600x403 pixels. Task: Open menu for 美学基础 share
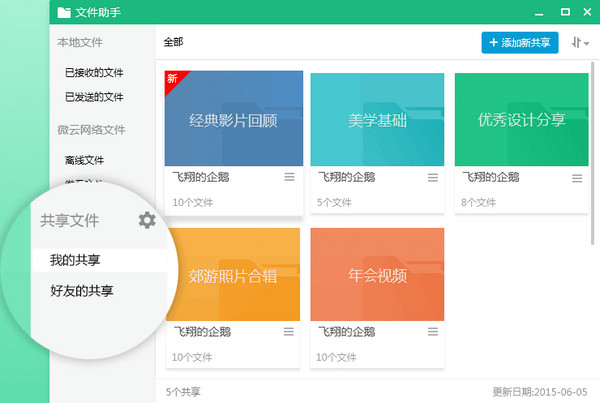click(433, 178)
